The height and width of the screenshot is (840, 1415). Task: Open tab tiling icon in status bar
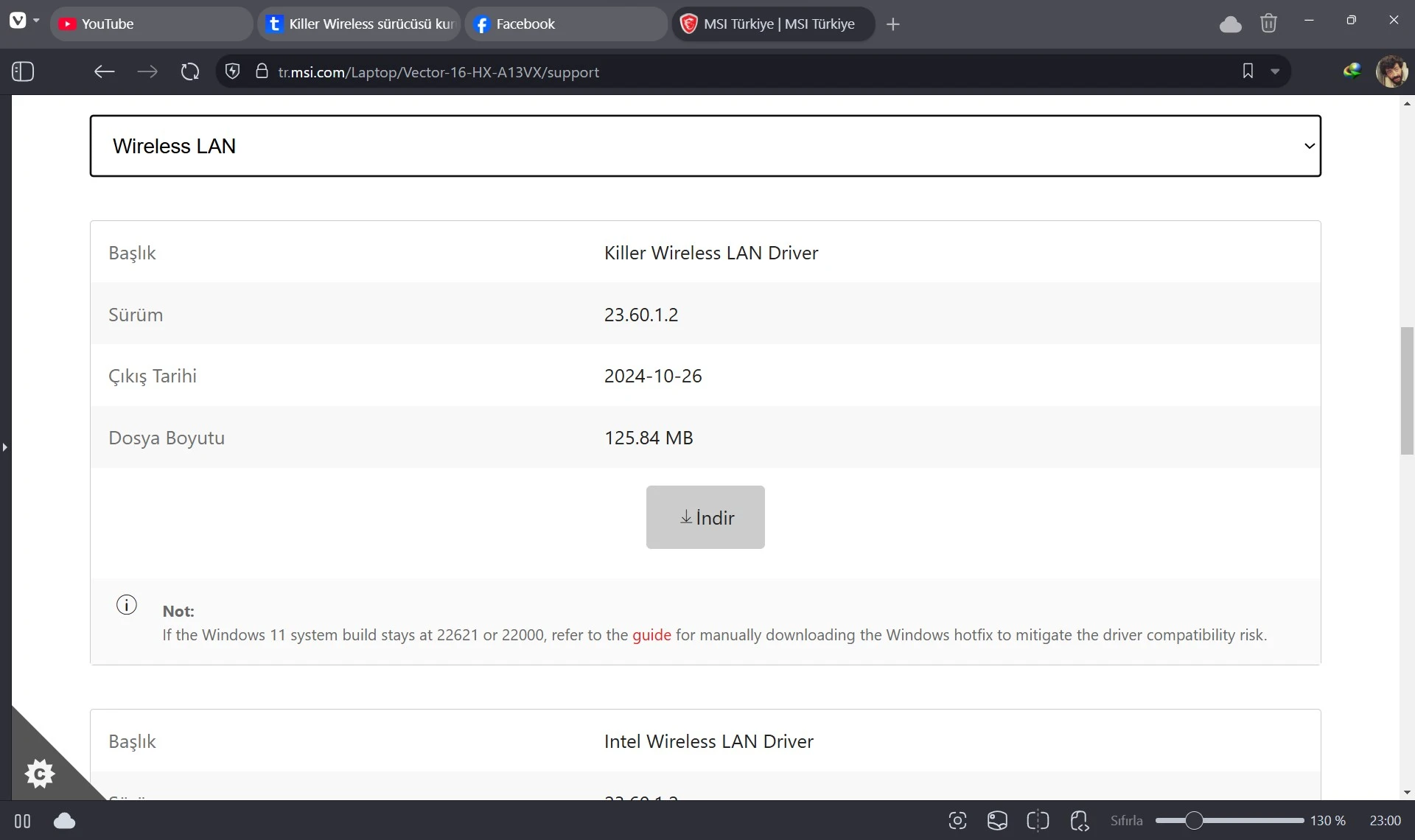pyautogui.click(x=1038, y=821)
